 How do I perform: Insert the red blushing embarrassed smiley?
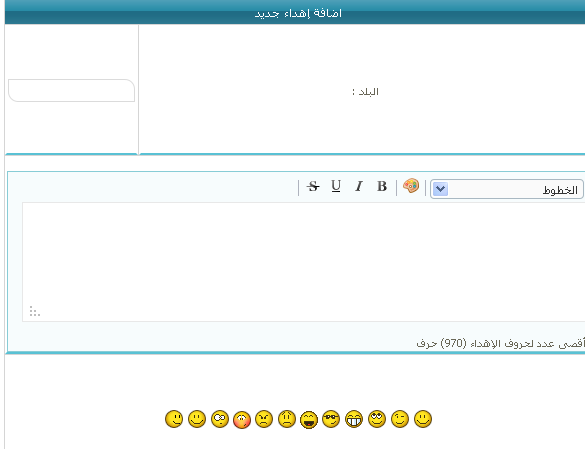tap(242, 420)
